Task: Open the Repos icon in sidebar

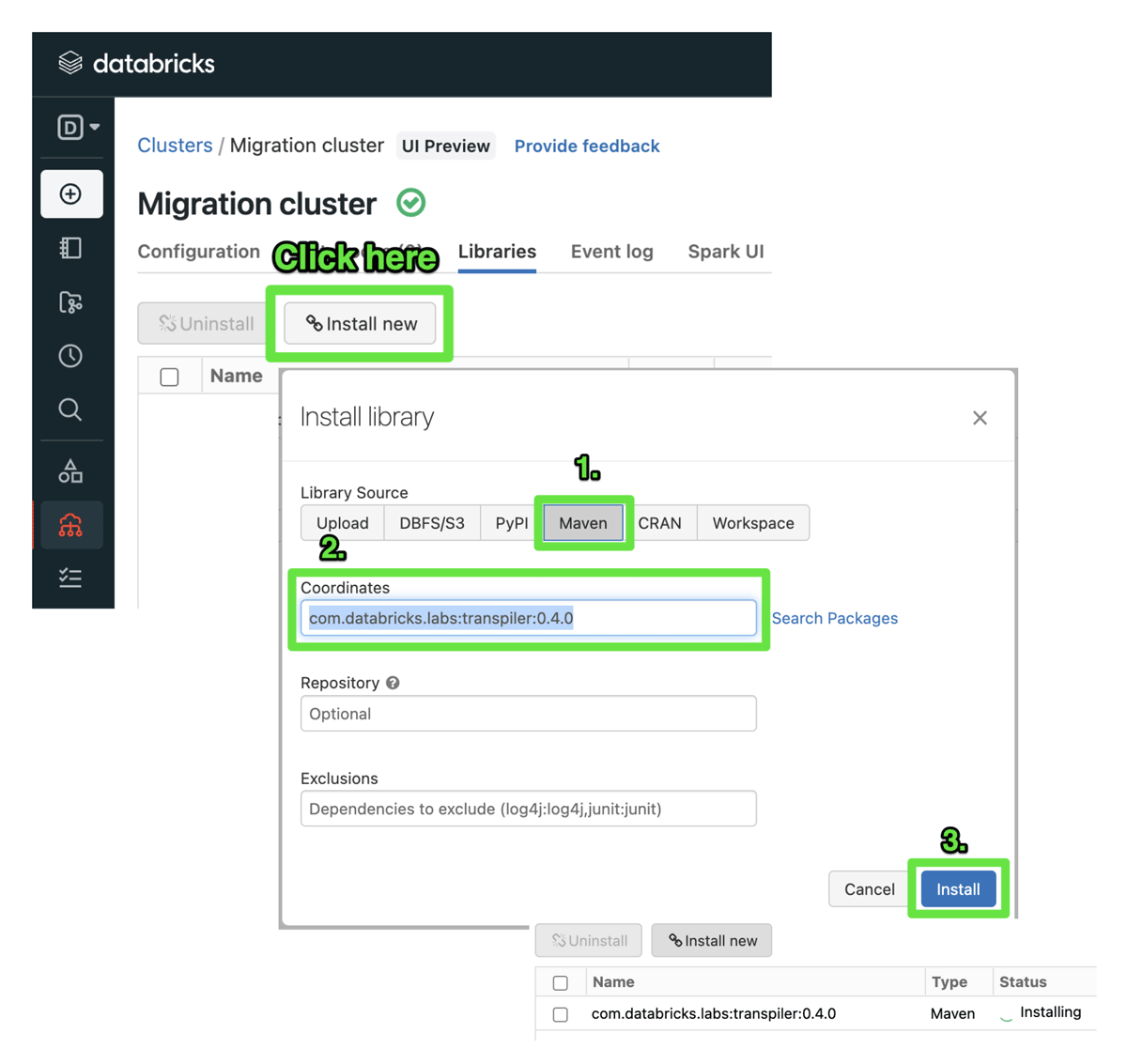Action: click(x=70, y=302)
